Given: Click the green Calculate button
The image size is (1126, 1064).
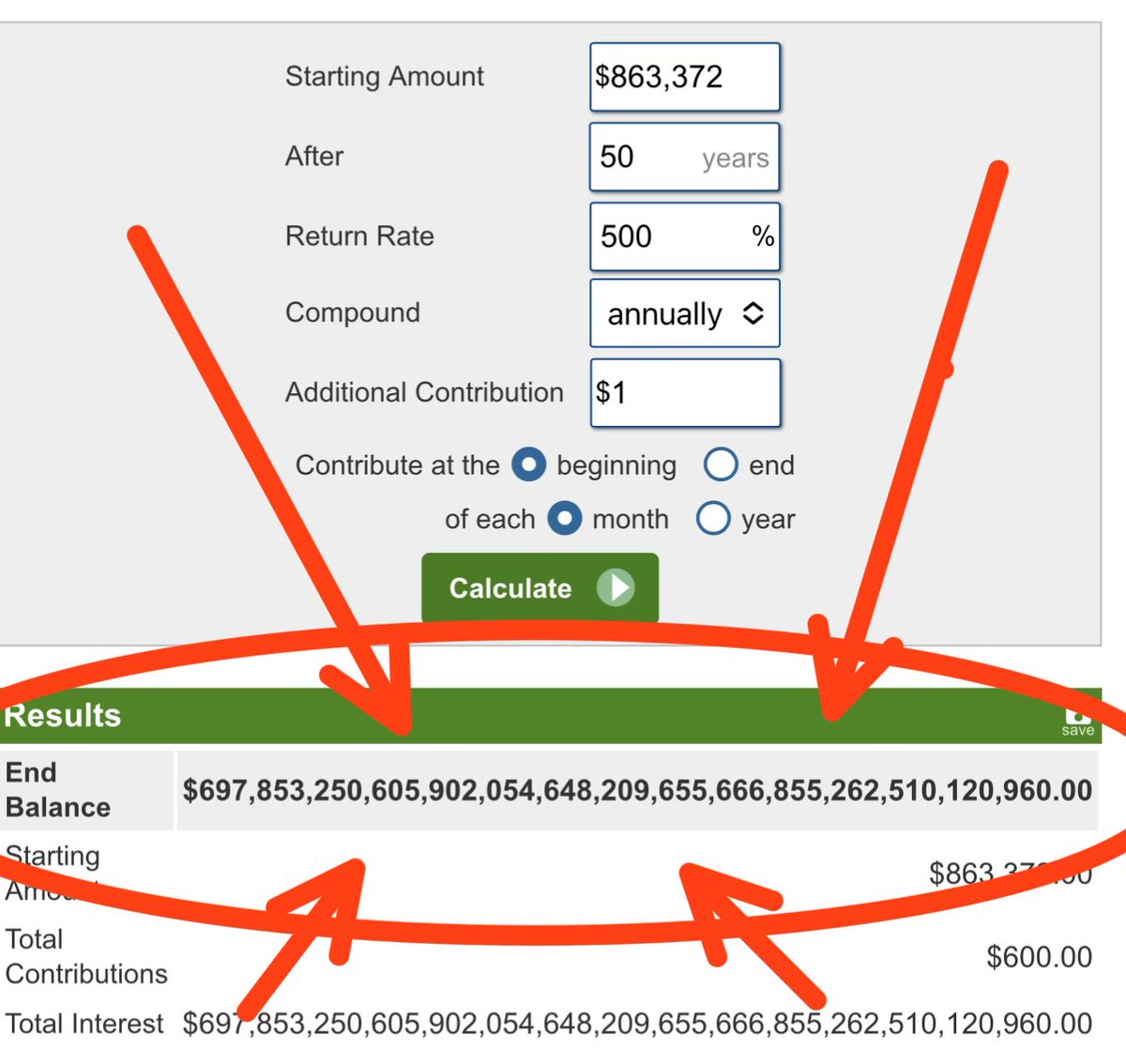Looking at the screenshot, I should pyautogui.click(x=540, y=588).
